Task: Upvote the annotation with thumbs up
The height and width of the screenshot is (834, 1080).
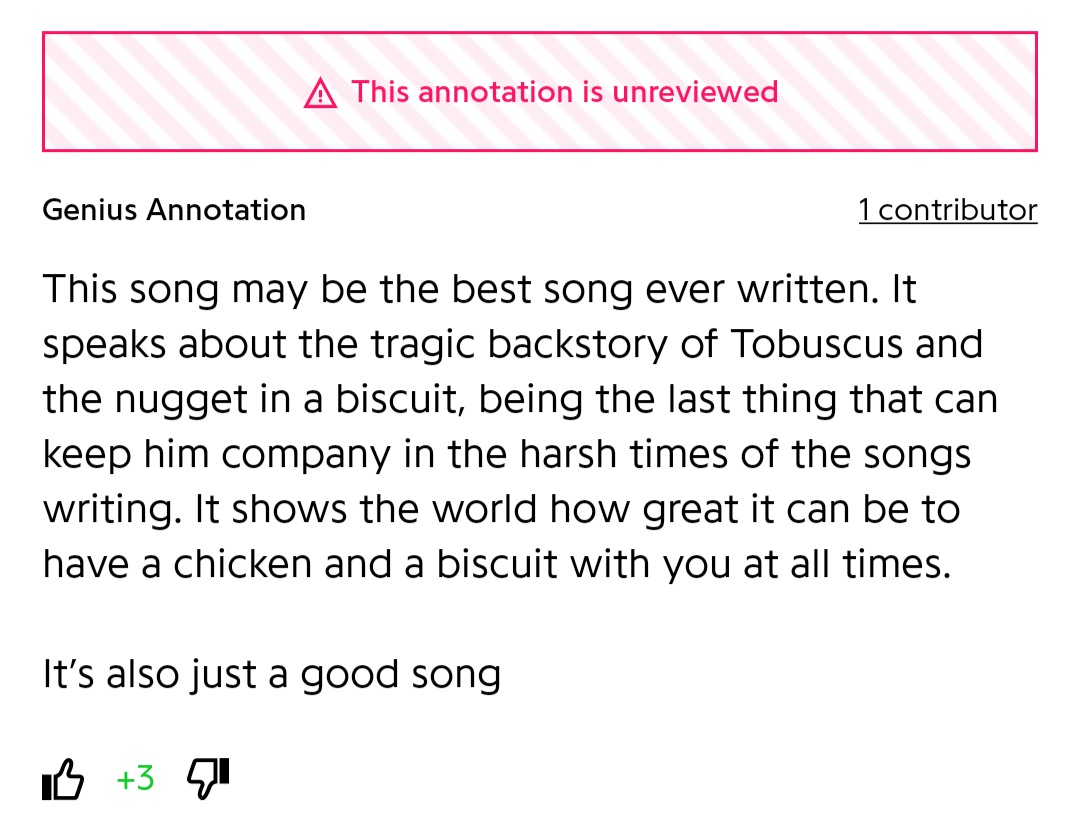Action: tap(63, 779)
